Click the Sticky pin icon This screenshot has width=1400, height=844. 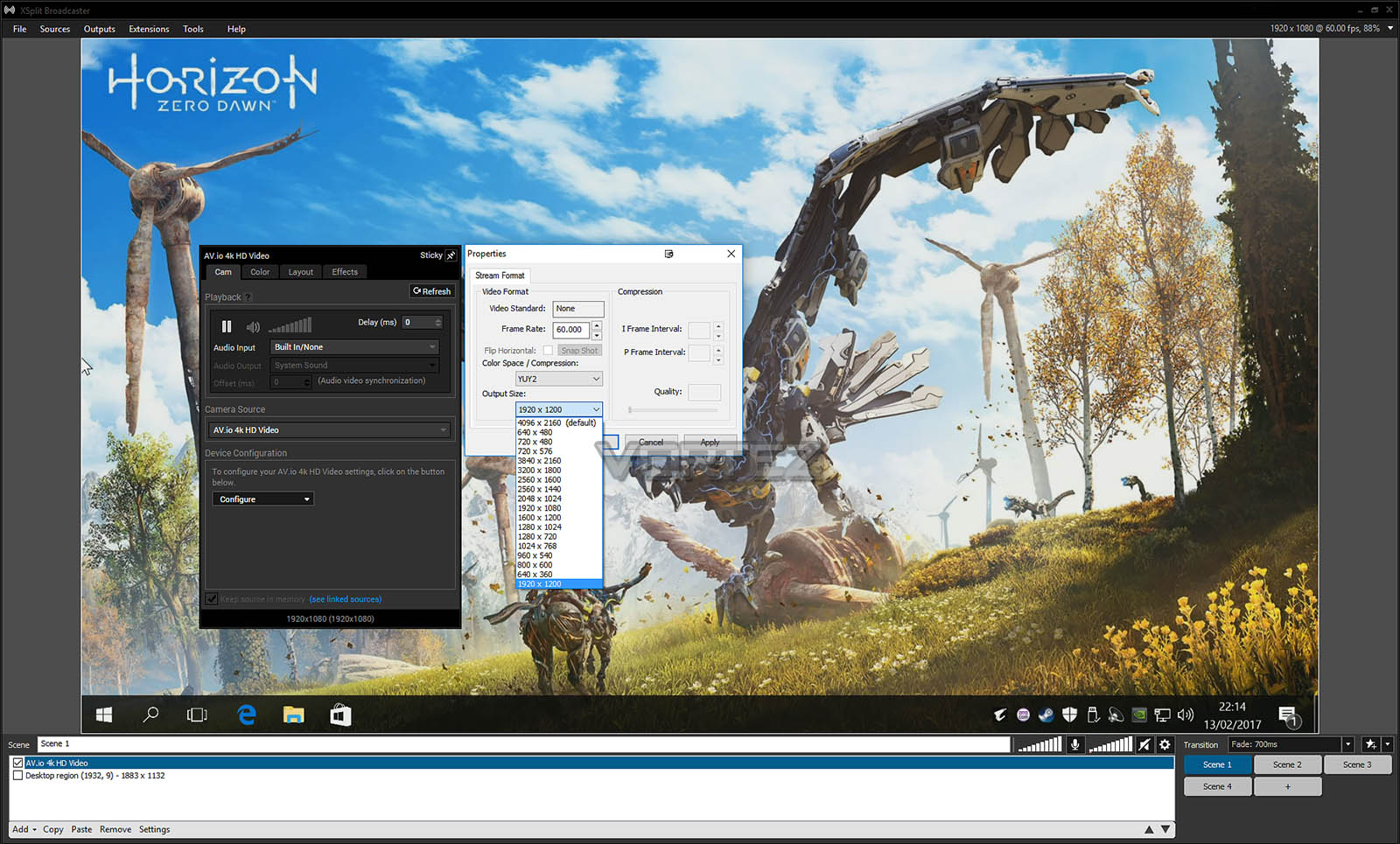(451, 255)
